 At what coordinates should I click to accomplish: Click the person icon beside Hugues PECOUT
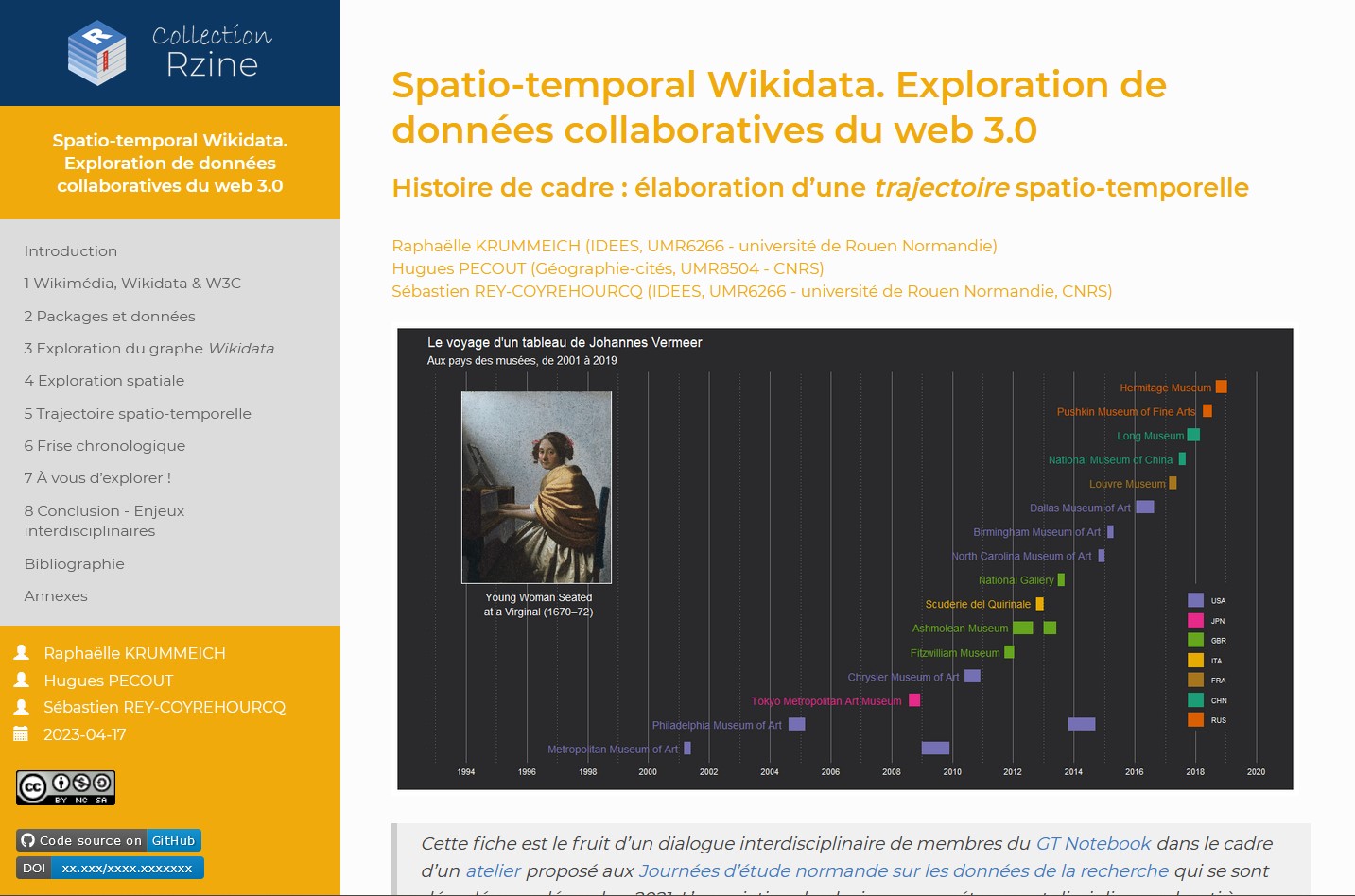(x=22, y=680)
